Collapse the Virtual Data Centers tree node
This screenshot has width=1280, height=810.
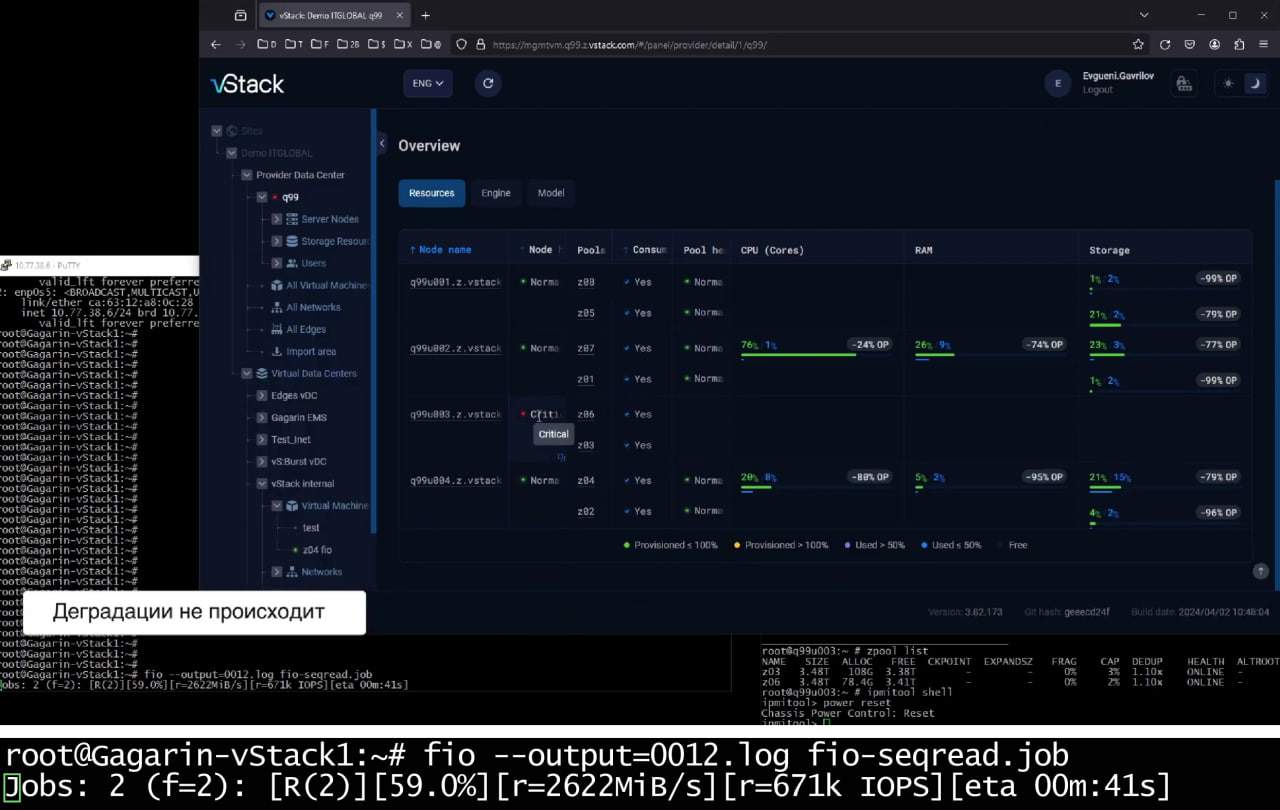click(247, 374)
